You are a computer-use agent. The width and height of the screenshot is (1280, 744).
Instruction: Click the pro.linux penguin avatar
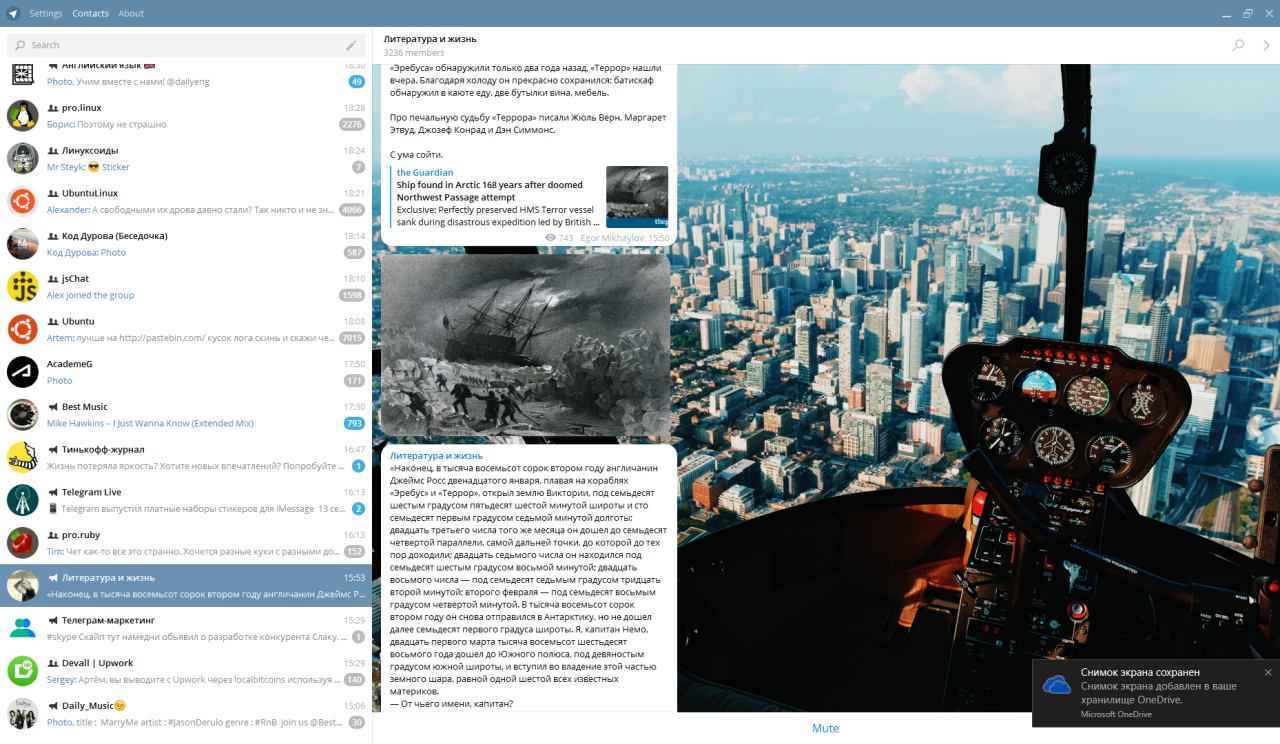click(22, 116)
